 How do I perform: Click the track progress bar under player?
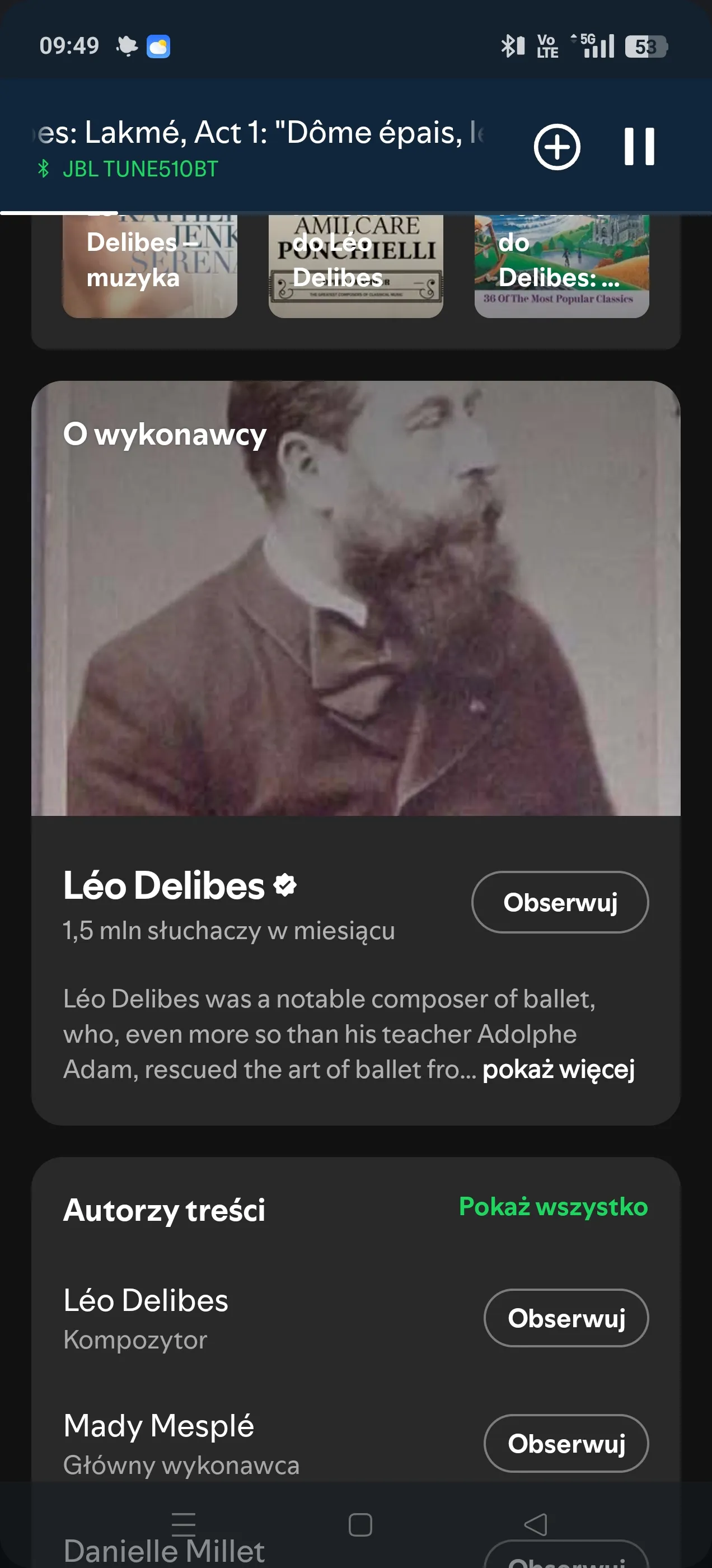[356, 212]
